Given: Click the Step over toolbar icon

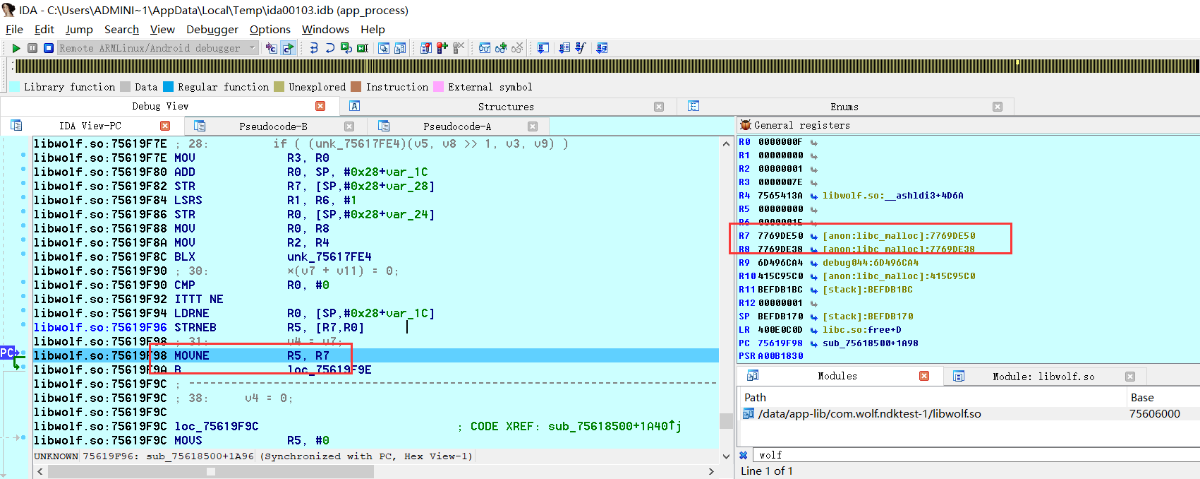Looking at the screenshot, I should click(x=329, y=48).
